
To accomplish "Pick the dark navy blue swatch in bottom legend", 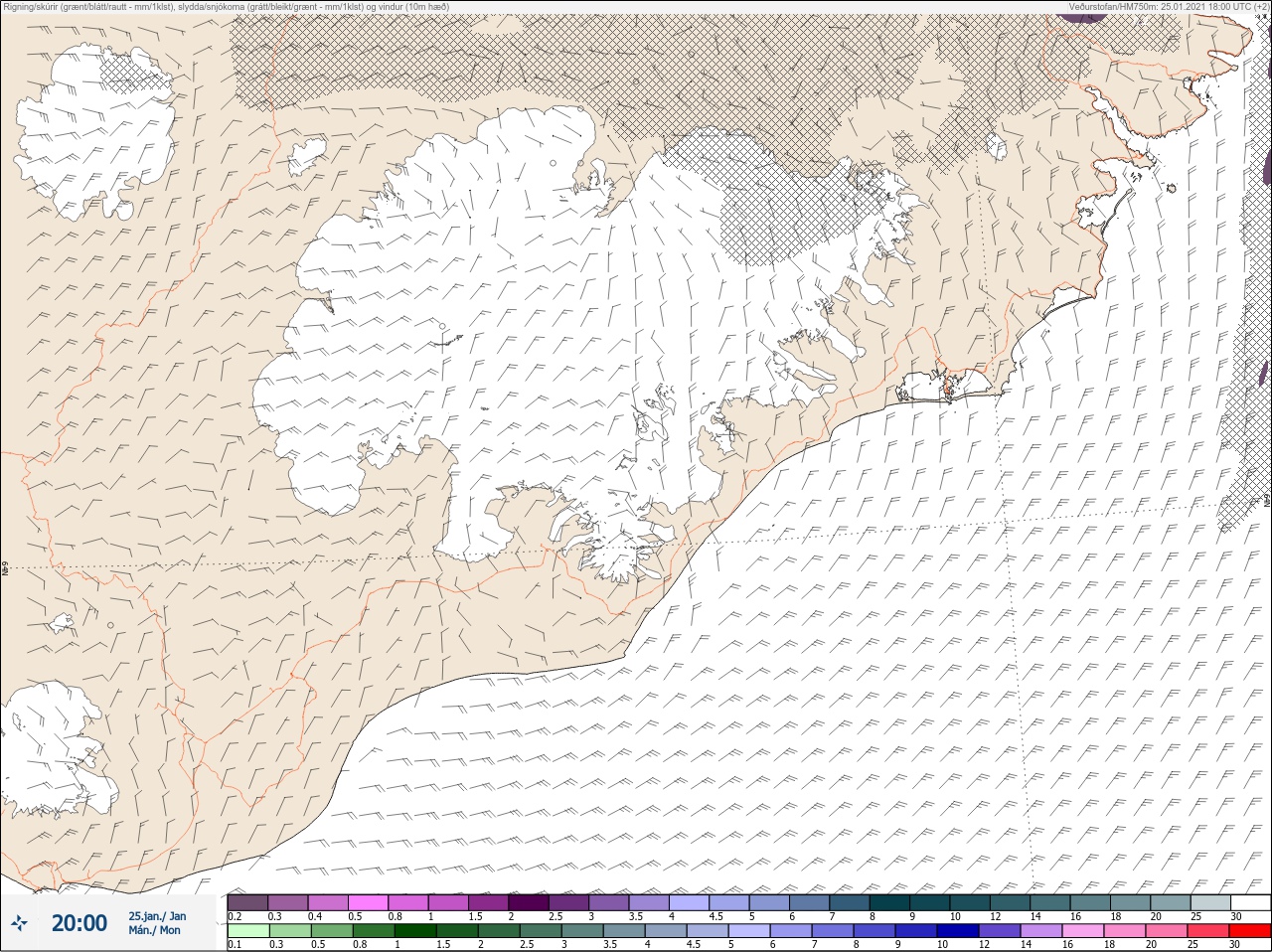I will tap(958, 930).
